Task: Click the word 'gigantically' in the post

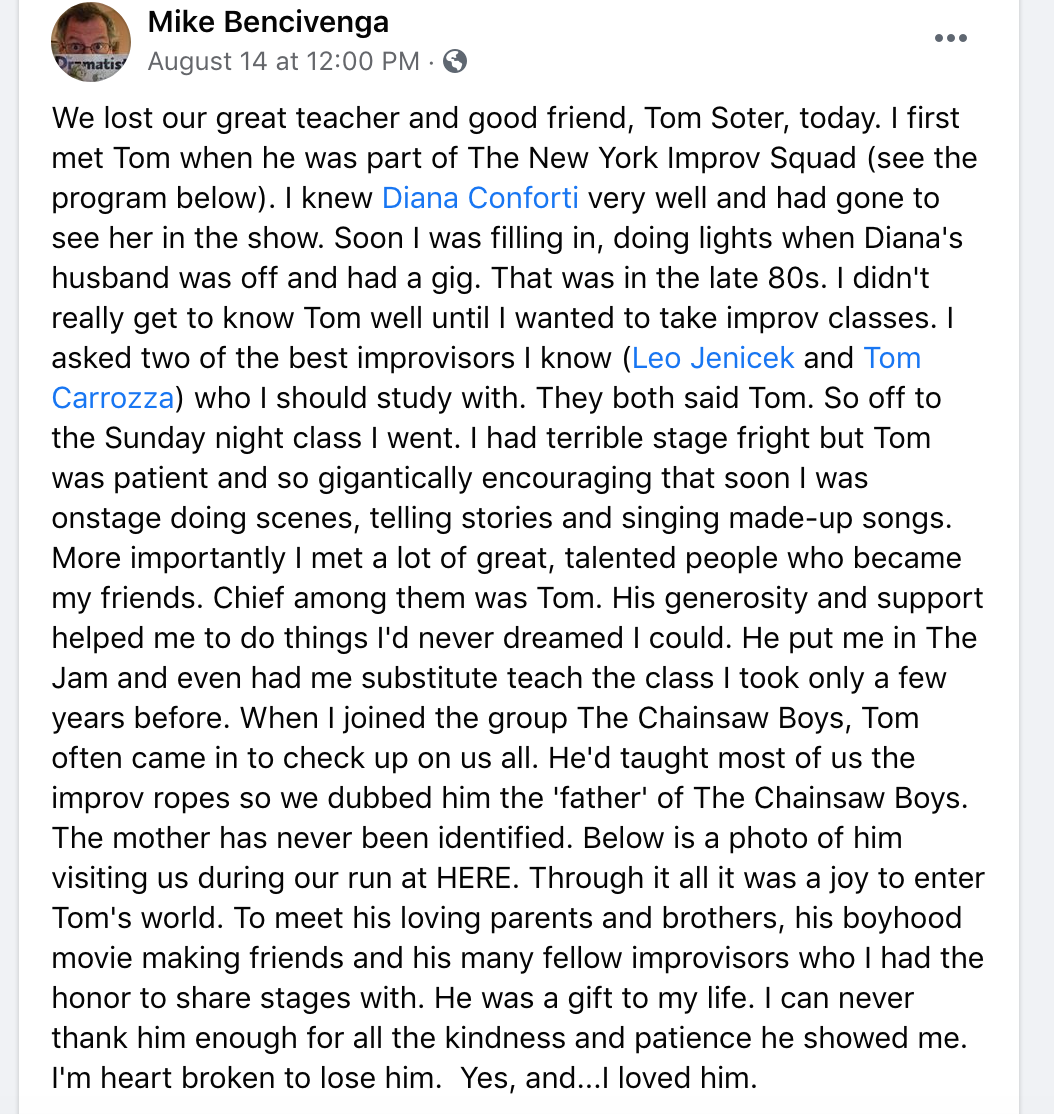Action: [395, 478]
